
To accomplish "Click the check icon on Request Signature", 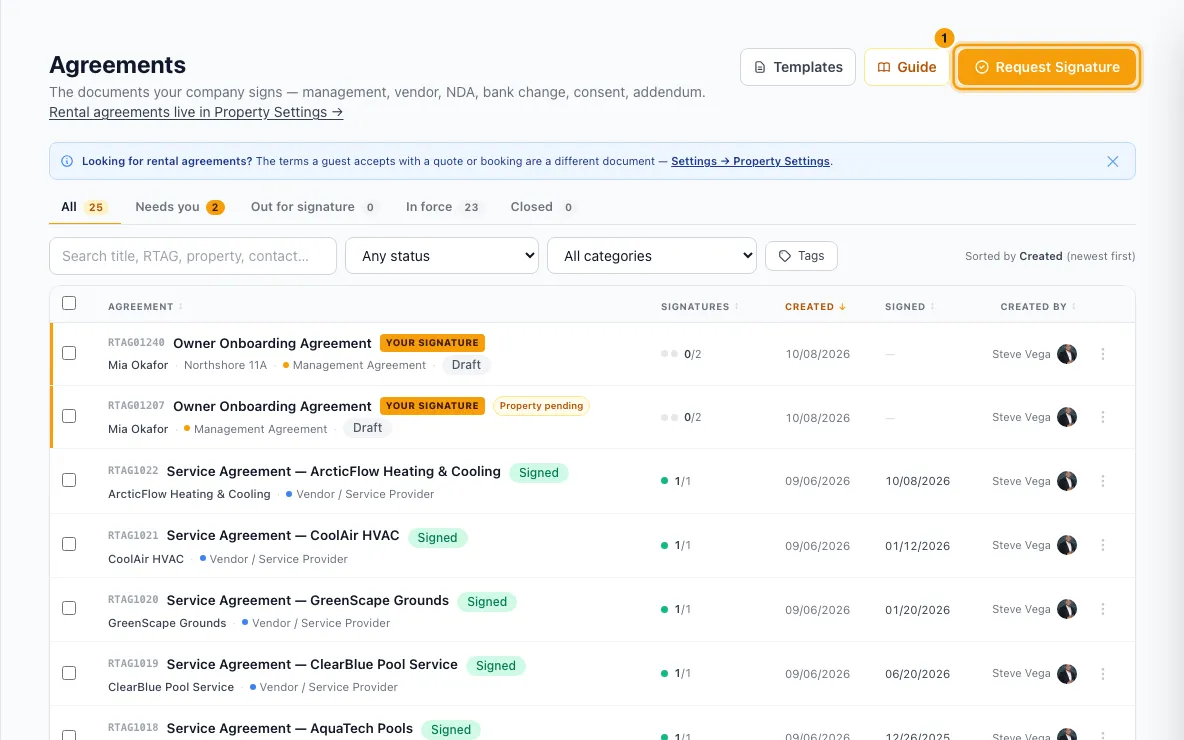I will [x=981, y=67].
